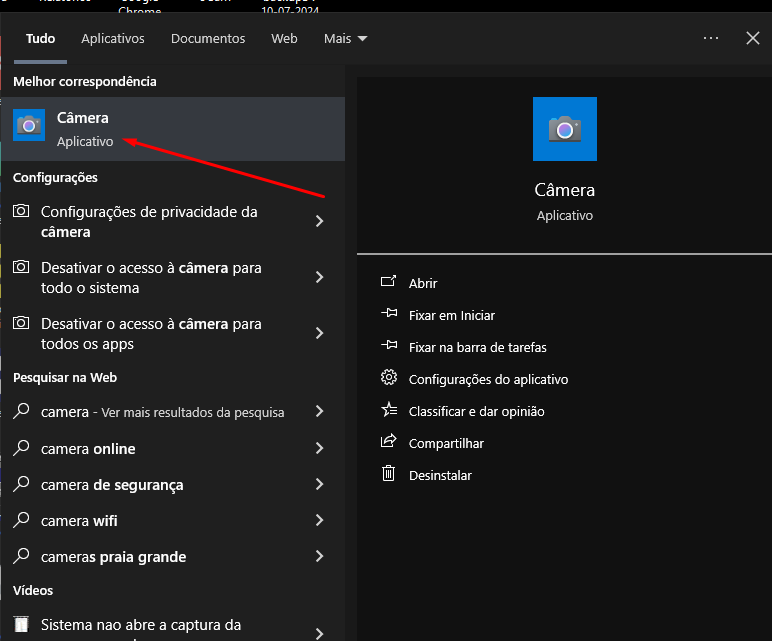Image resolution: width=772 pixels, height=644 pixels.
Task: Expand arrow beside camera de segurança
Action: 319,484
